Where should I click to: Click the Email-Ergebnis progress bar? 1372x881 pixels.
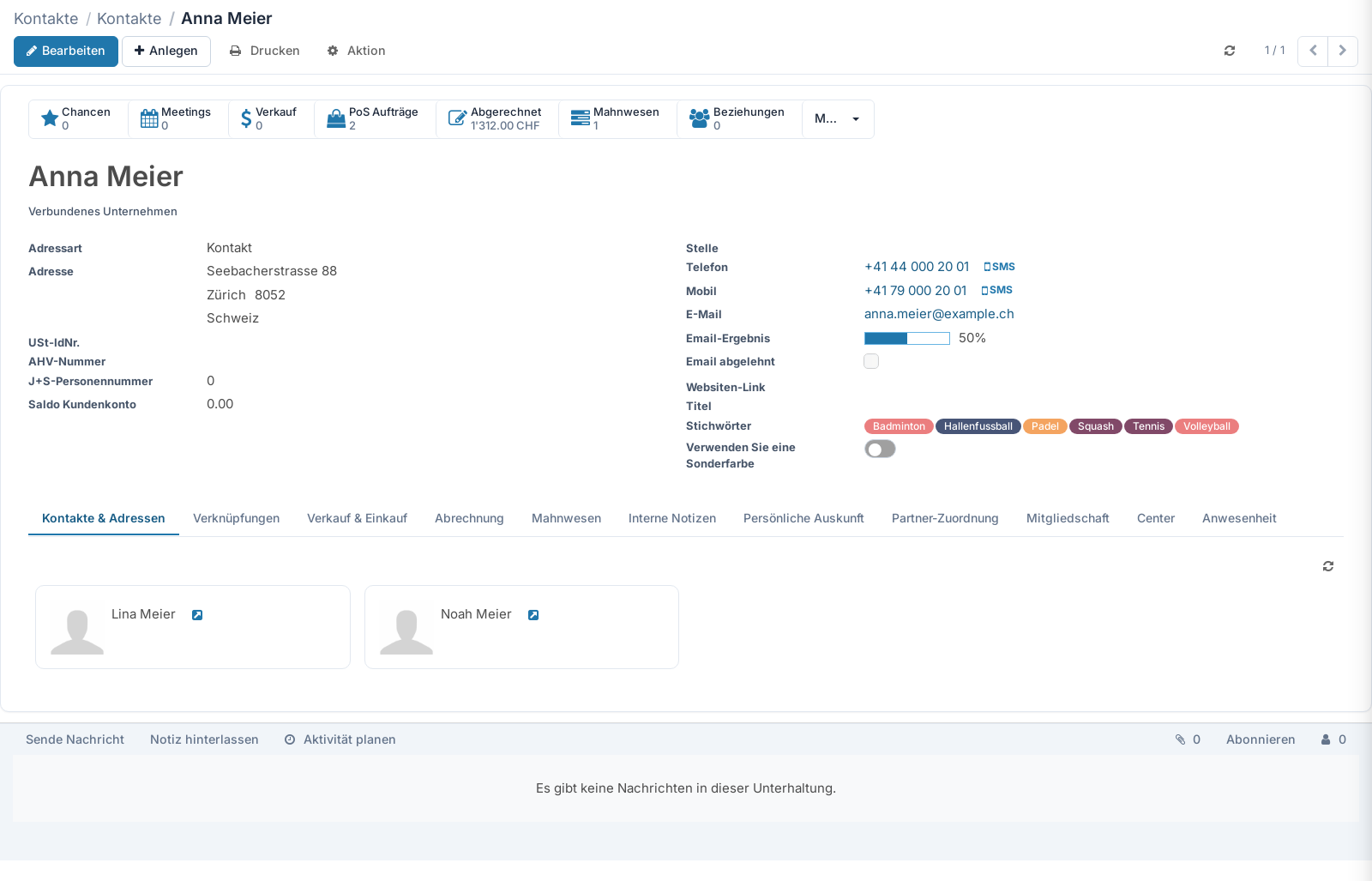coord(907,338)
